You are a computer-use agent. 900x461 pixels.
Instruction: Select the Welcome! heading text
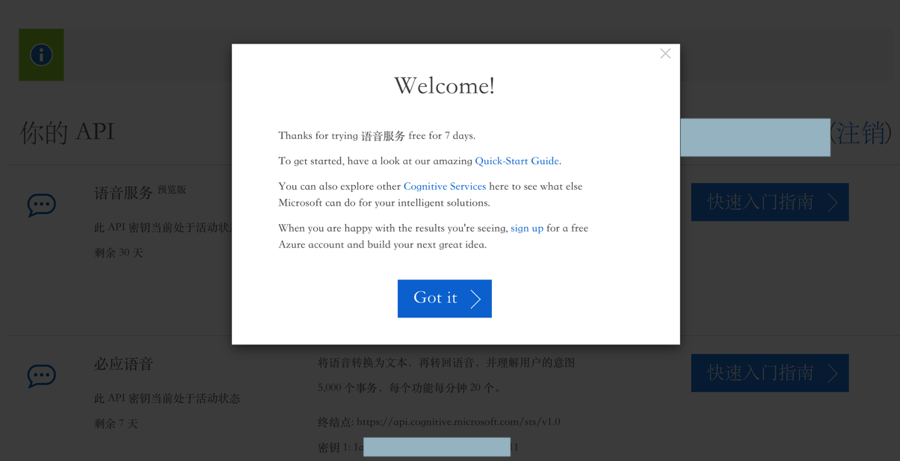[x=444, y=86]
